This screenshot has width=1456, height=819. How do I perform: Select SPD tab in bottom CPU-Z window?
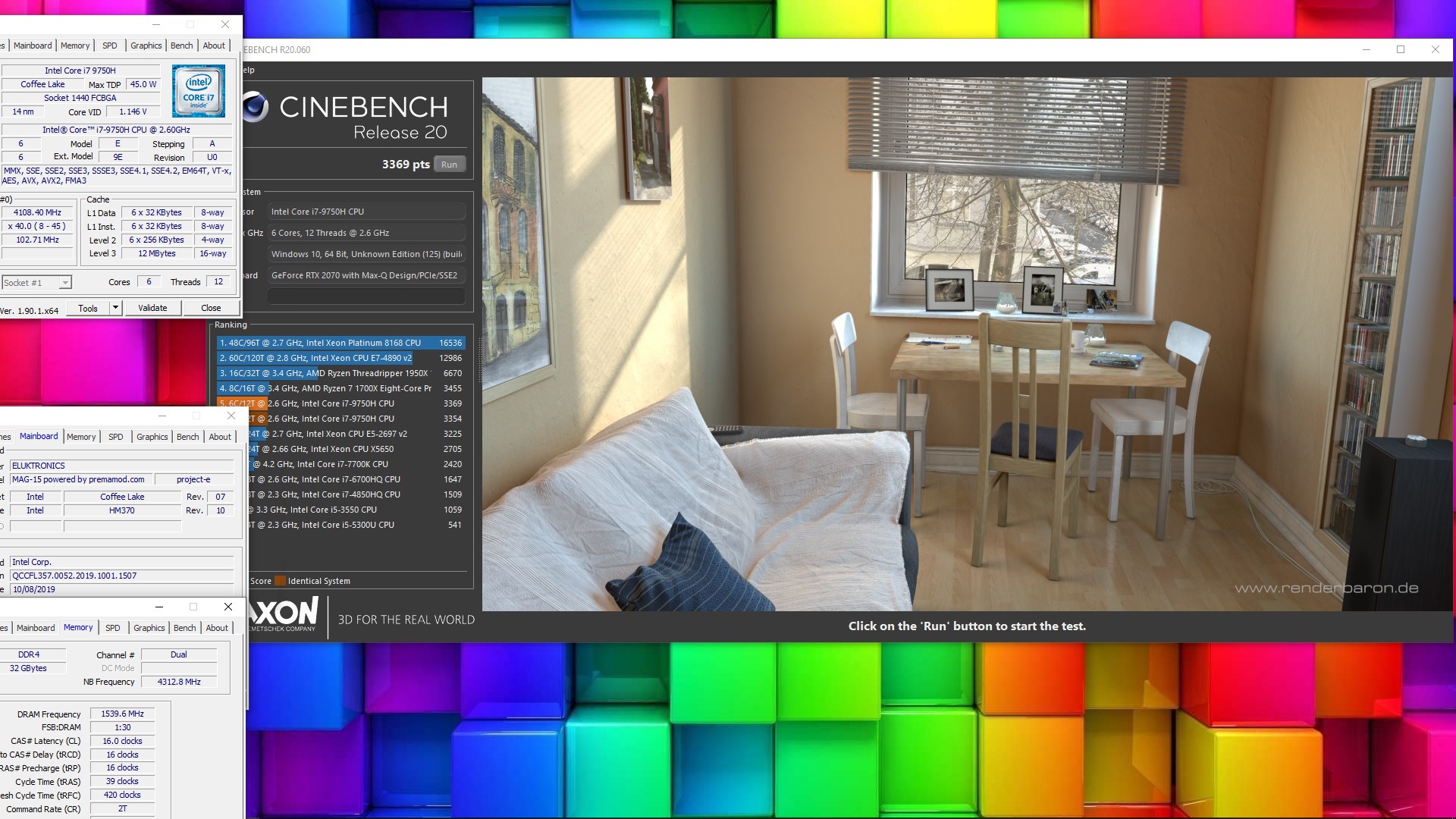[113, 628]
